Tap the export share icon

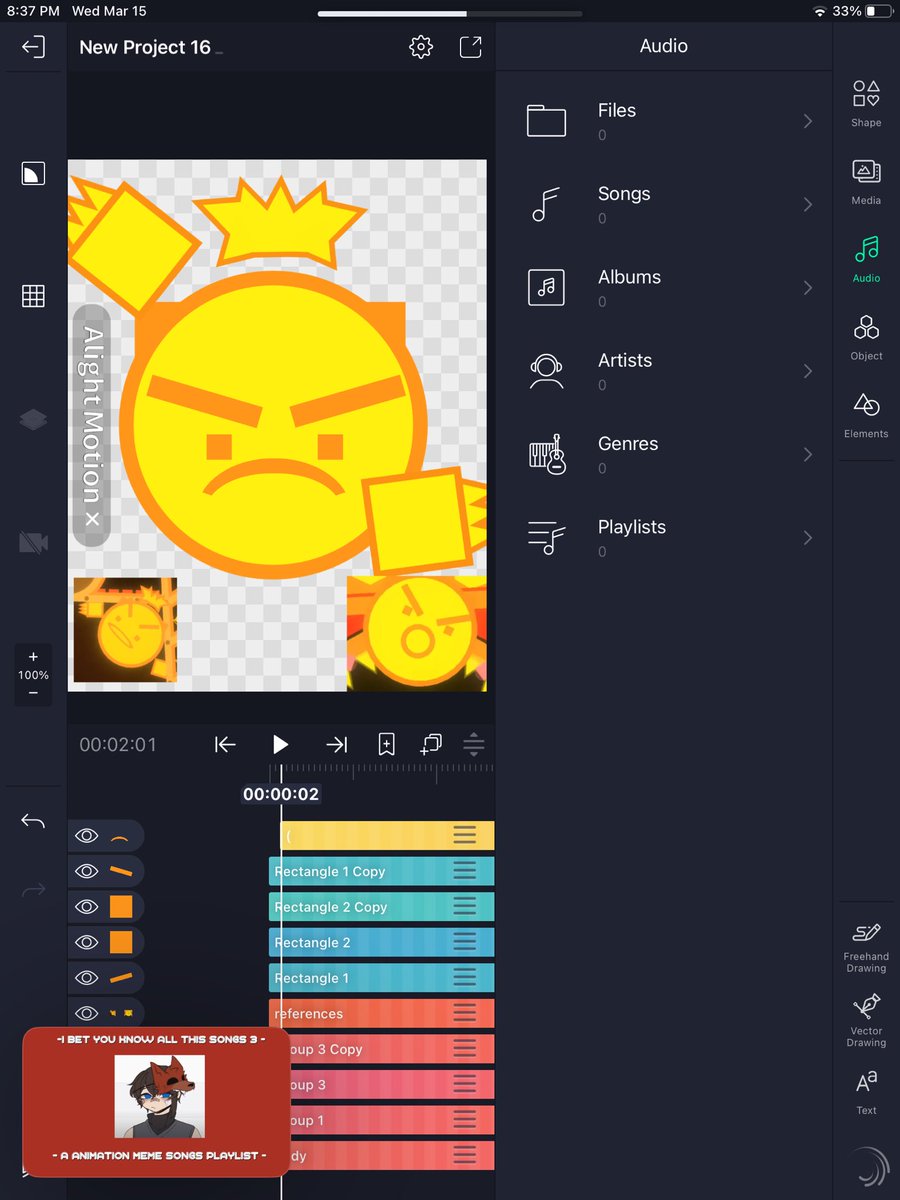pyautogui.click(x=470, y=47)
